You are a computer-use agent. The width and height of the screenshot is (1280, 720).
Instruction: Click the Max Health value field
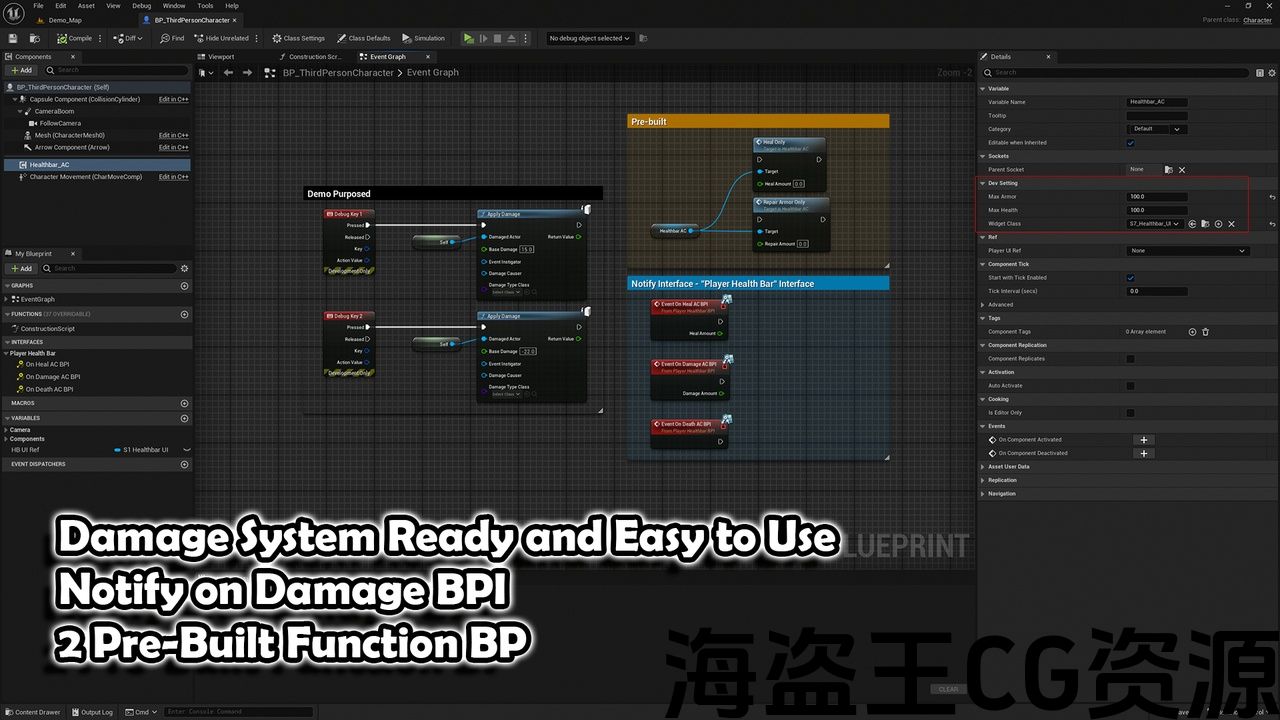click(x=1157, y=210)
